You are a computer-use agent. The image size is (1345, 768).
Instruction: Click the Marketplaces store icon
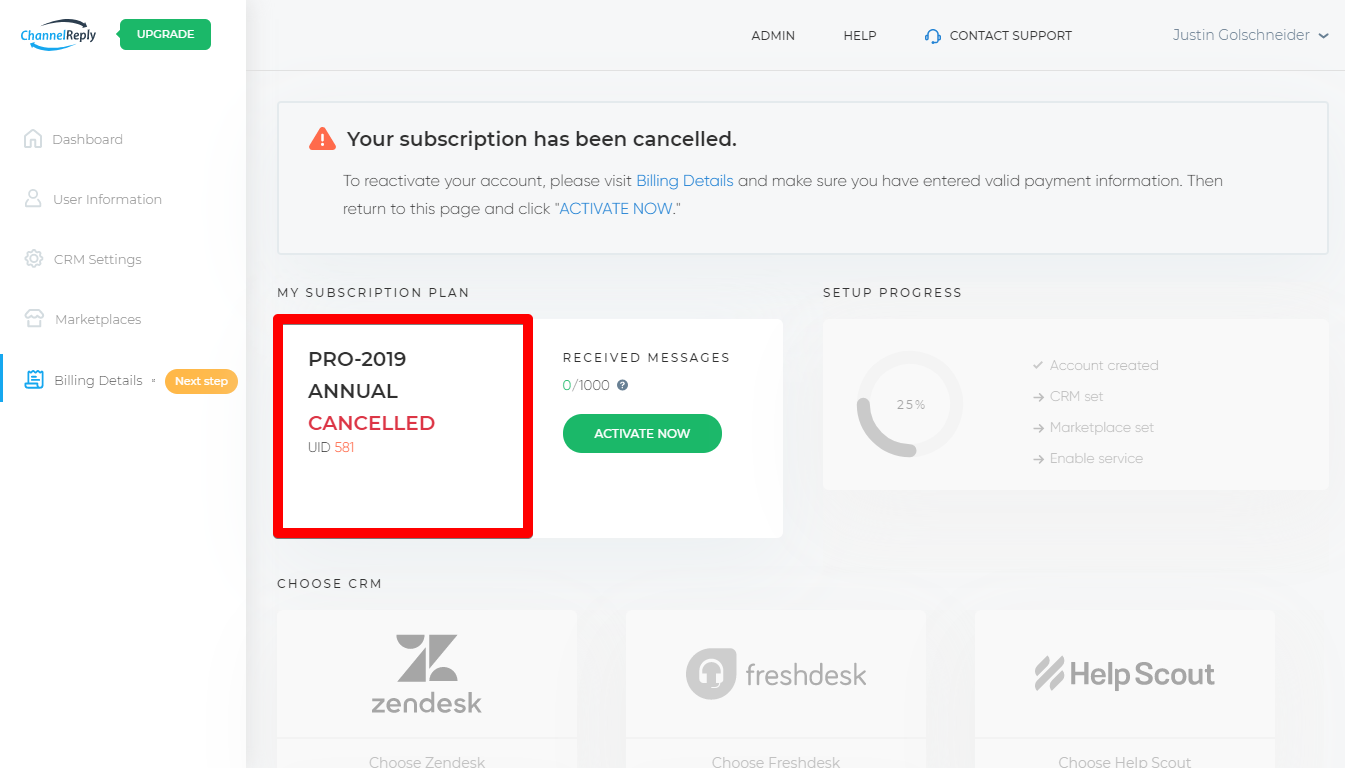[x=34, y=319]
